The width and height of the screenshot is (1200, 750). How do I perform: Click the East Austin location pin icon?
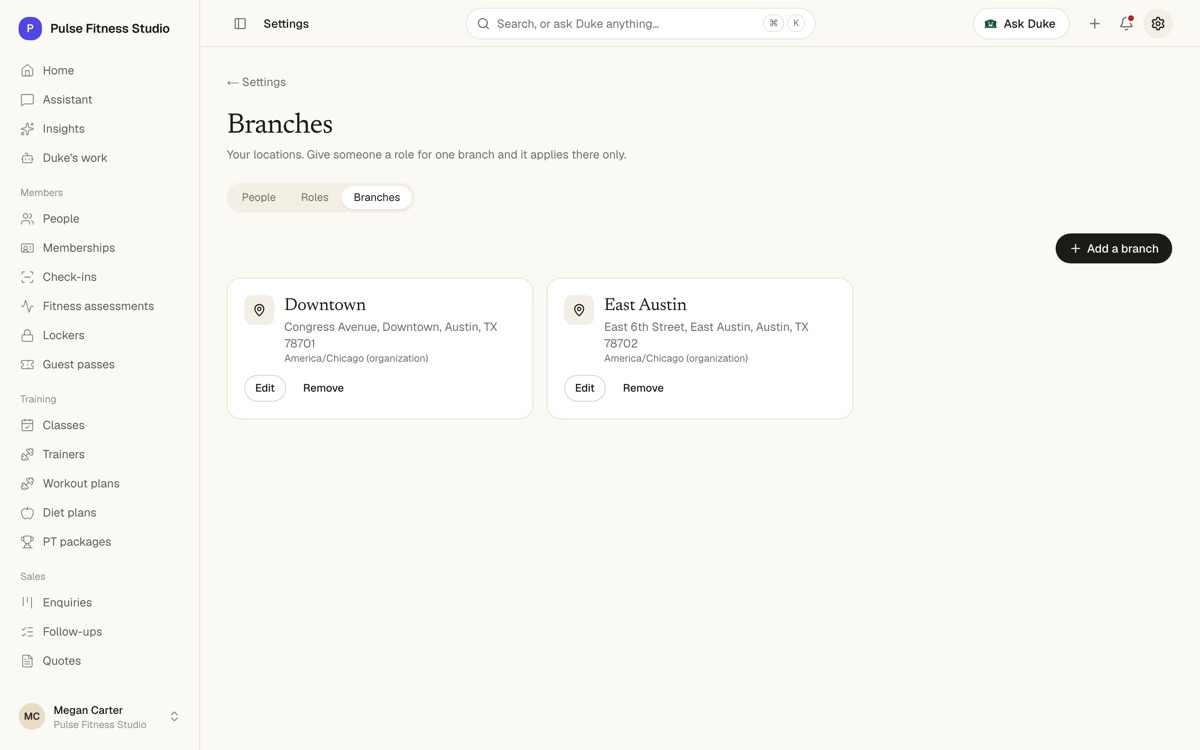pyautogui.click(x=579, y=310)
